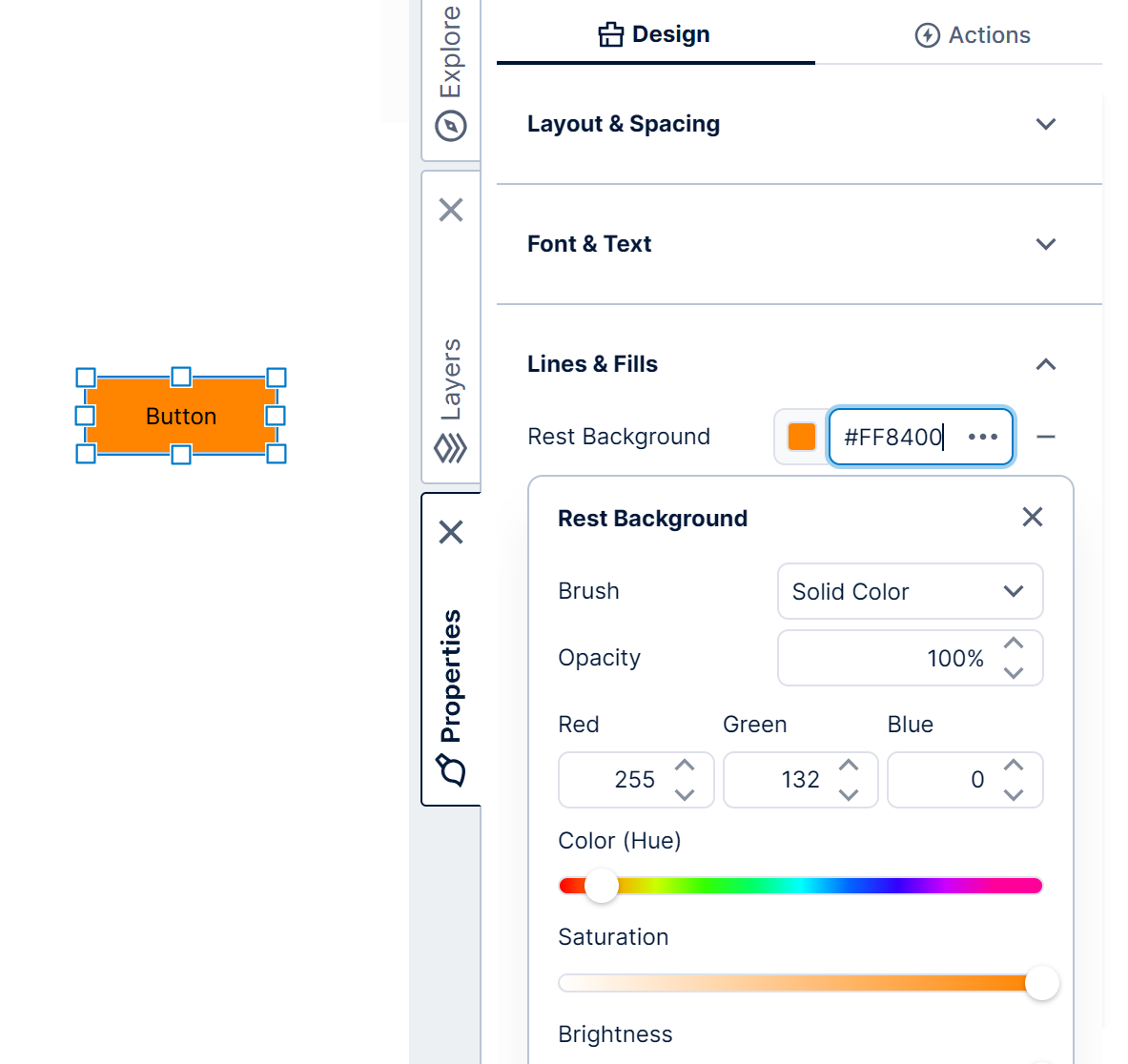Click the Properties paintbrush icon
This screenshot has width=1128, height=1064.
tap(451, 768)
